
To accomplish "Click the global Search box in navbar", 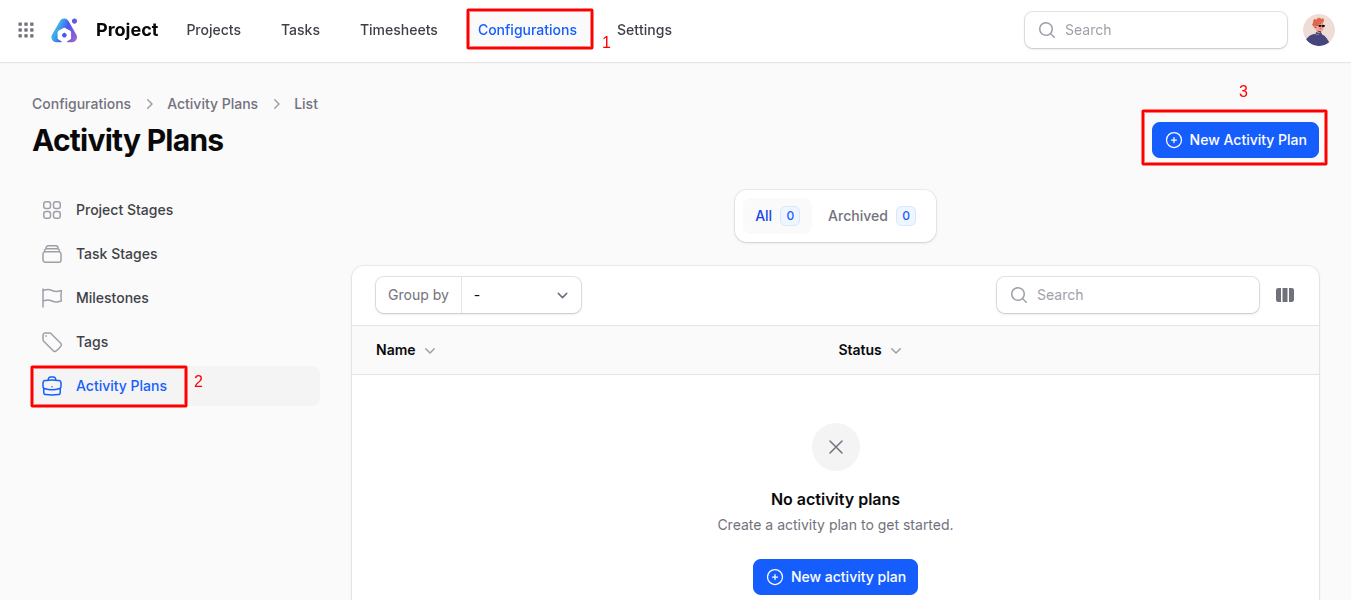I will click(x=1165, y=30).
